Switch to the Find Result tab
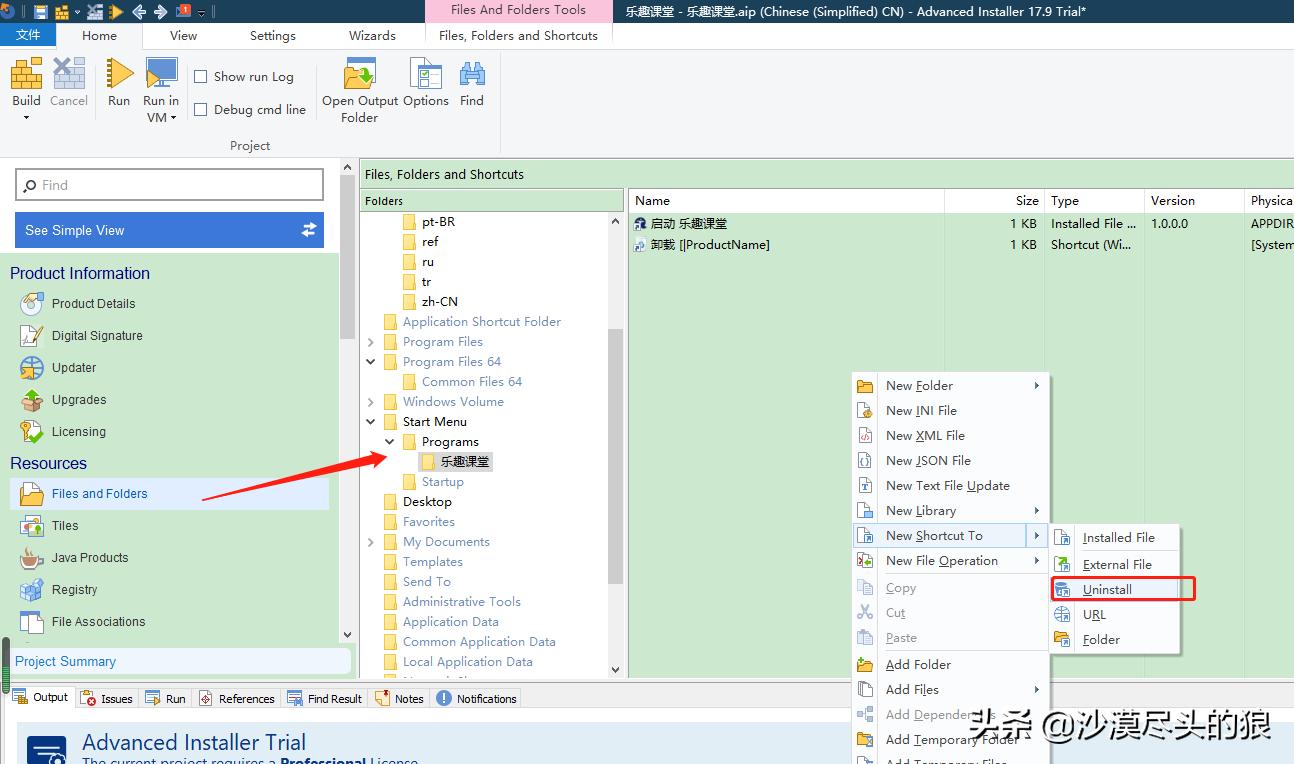Screen dimensions: 1294x764 (325, 699)
